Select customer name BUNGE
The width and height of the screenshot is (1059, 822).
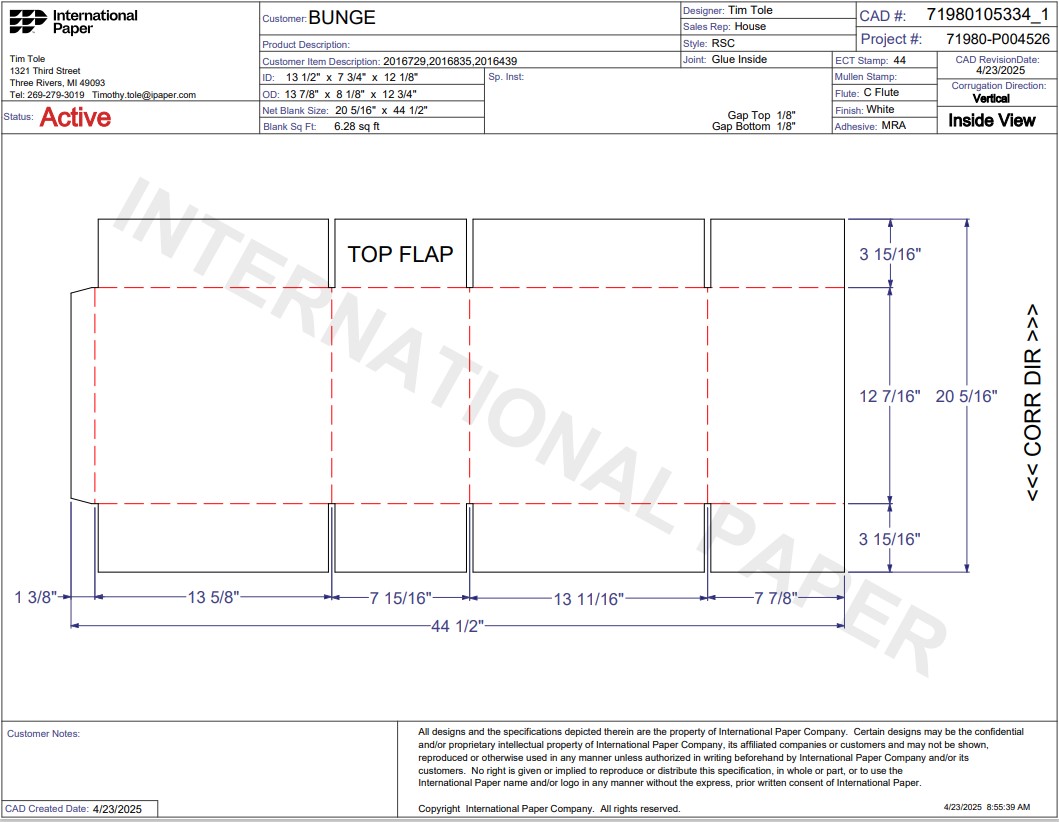pyautogui.click(x=342, y=18)
